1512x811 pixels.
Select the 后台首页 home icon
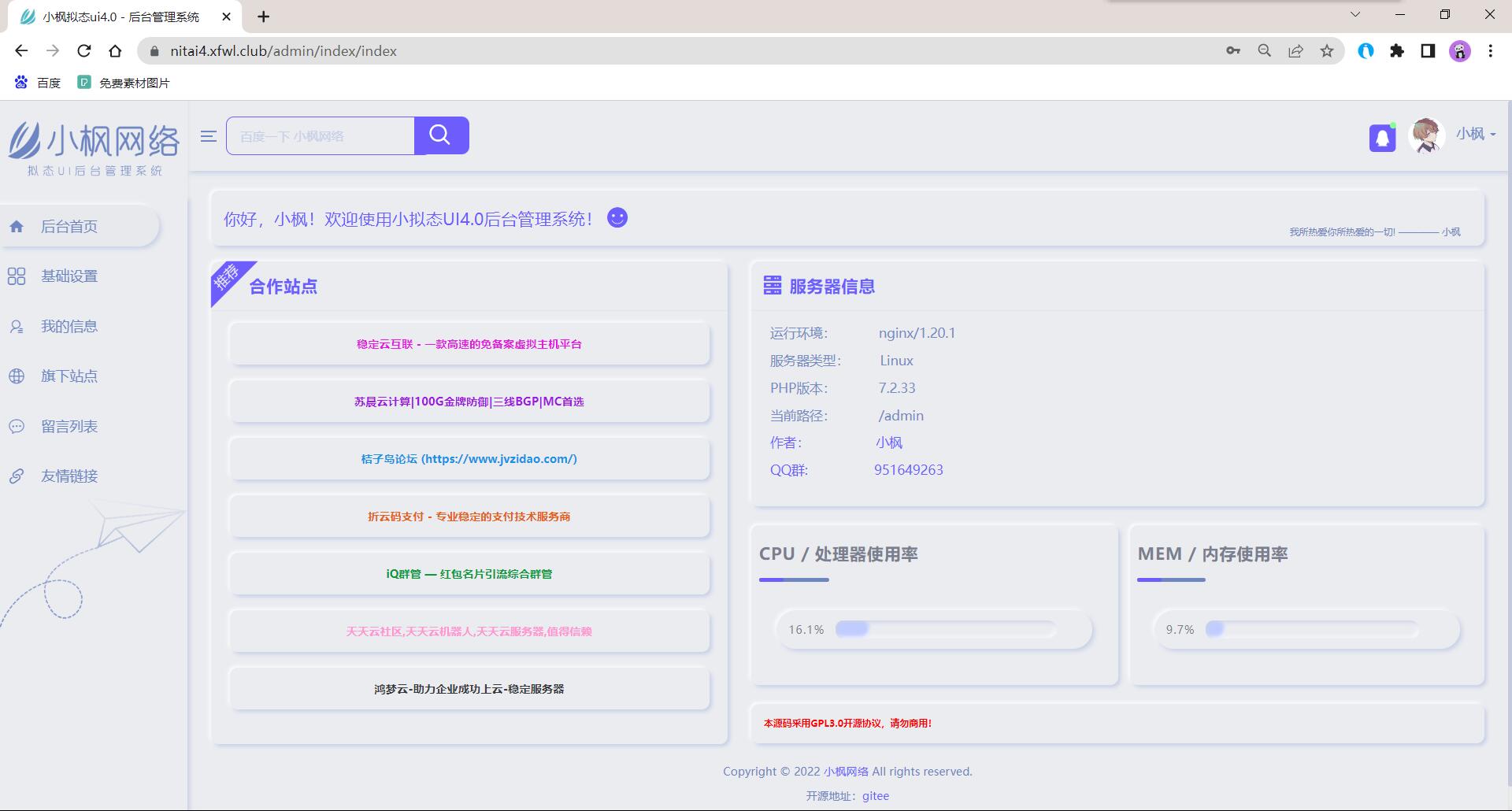coord(17,226)
